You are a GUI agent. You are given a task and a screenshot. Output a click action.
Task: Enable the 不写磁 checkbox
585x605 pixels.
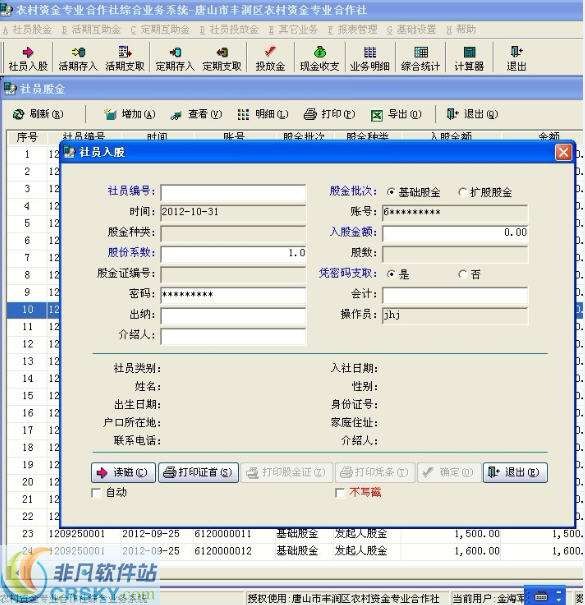340,493
